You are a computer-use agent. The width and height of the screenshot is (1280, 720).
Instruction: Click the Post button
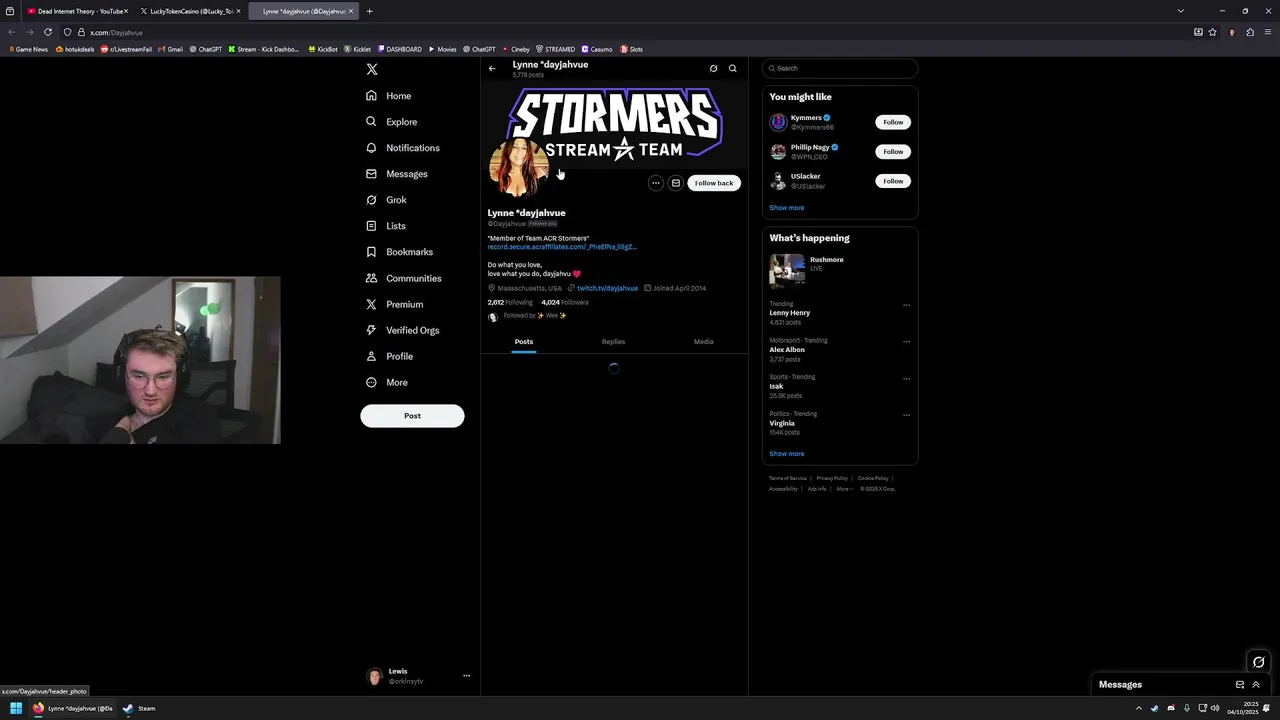[x=412, y=416]
